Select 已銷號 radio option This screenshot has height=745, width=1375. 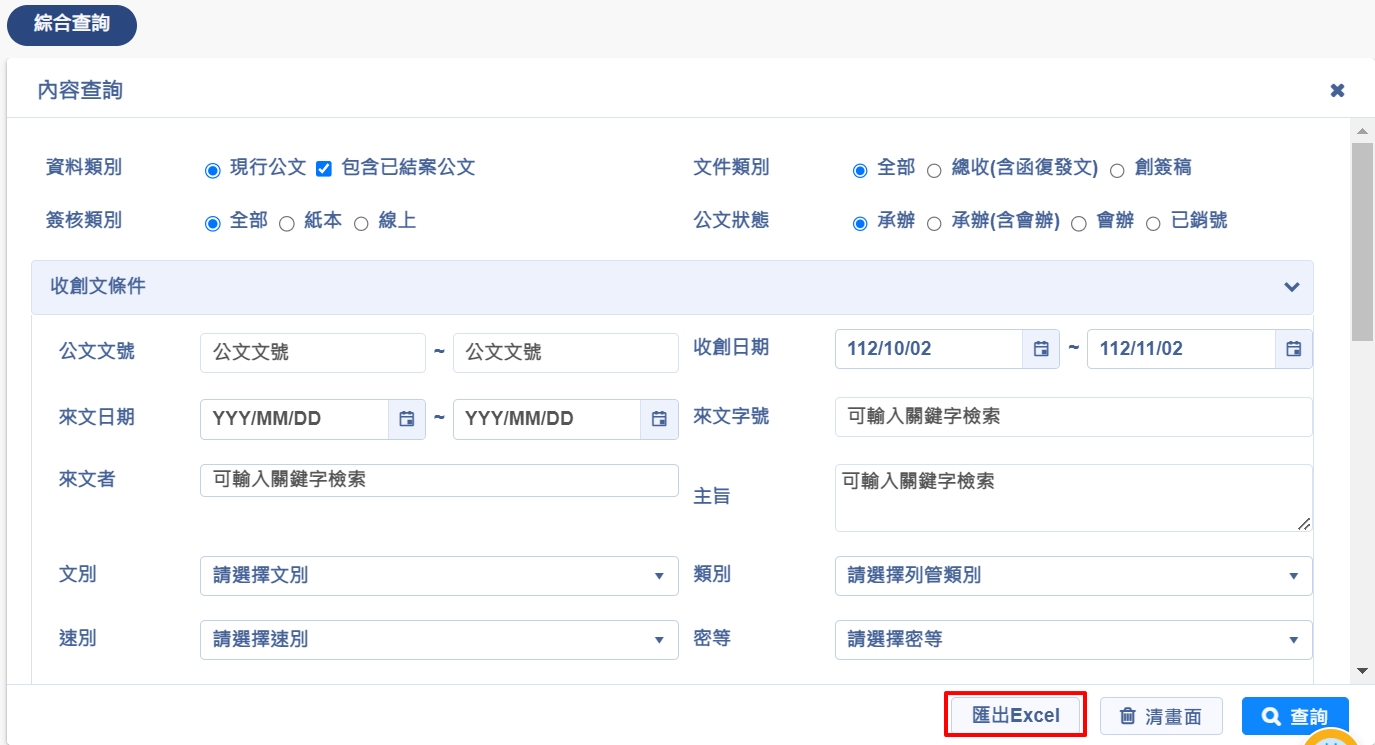click(1153, 224)
